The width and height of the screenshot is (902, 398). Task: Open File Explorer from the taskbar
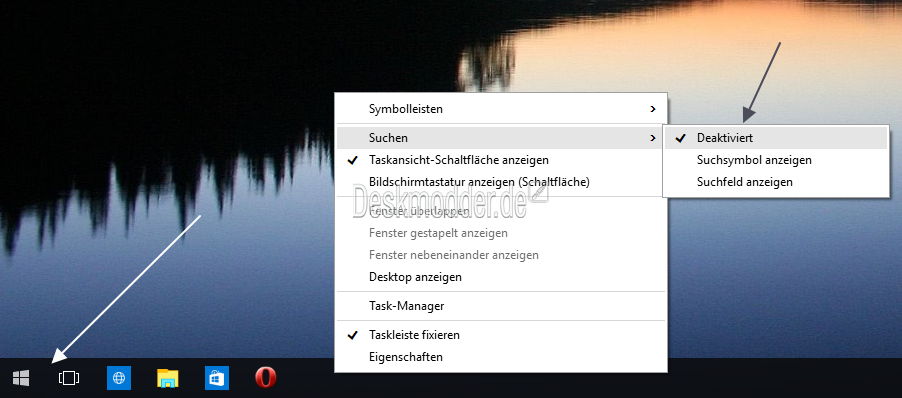[168, 378]
